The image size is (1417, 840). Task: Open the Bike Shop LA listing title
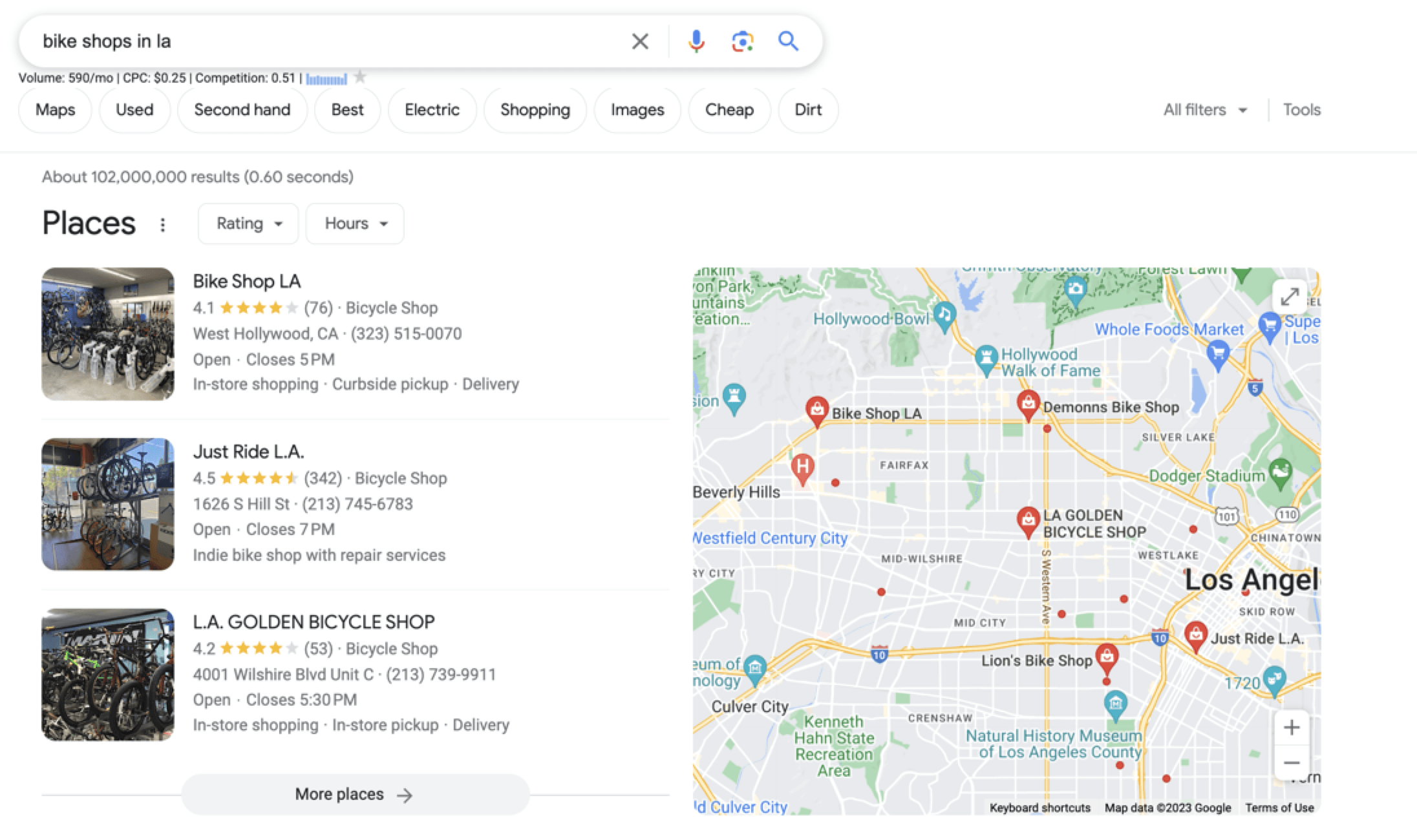point(246,282)
